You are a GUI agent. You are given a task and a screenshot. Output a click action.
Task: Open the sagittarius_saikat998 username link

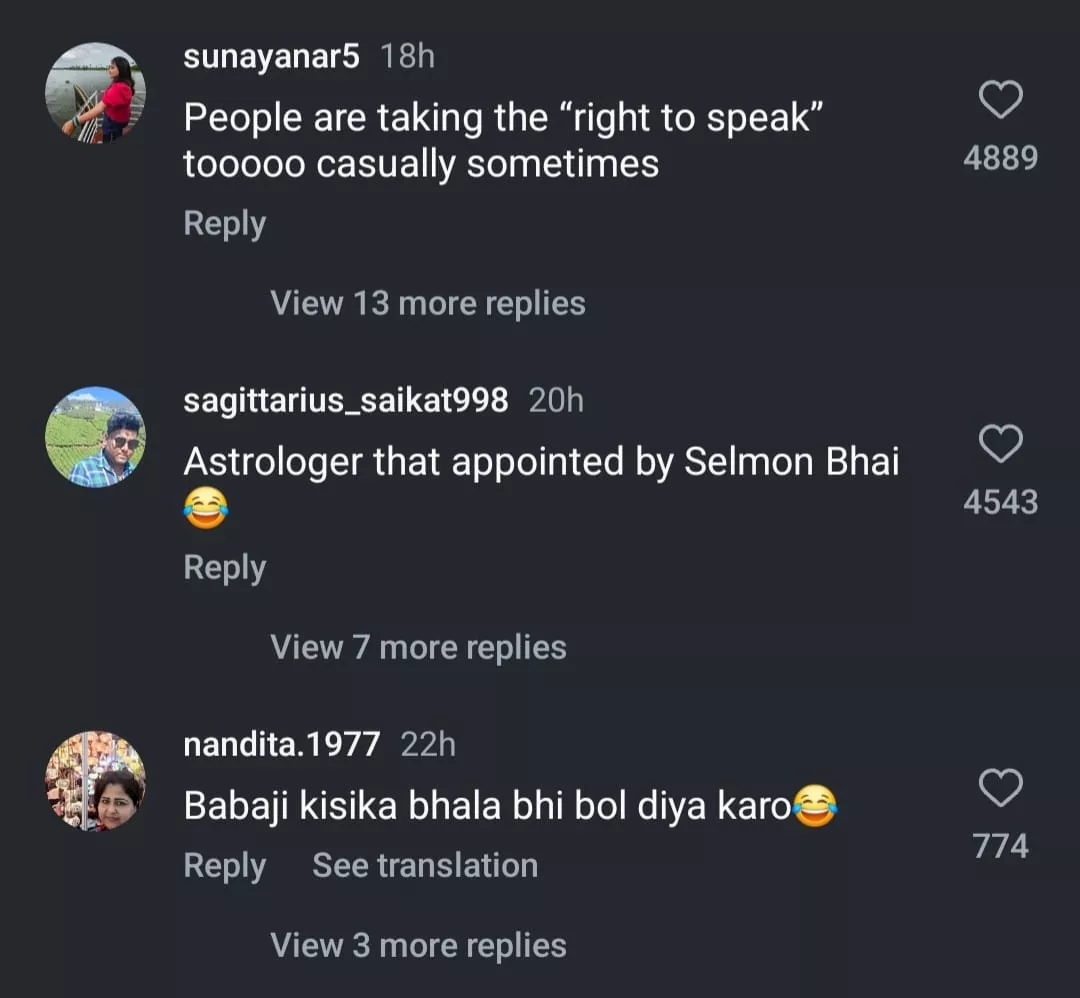(x=345, y=401)
